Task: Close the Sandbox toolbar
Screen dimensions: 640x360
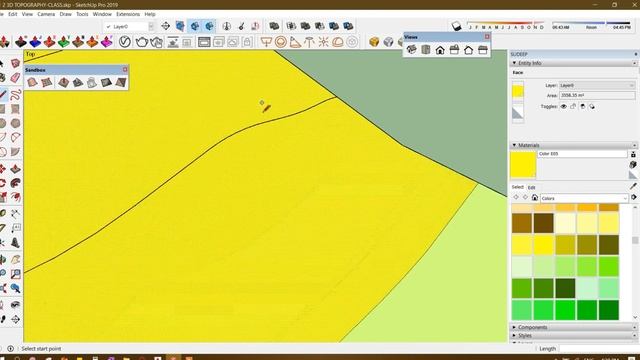Action: coord(125,70)
